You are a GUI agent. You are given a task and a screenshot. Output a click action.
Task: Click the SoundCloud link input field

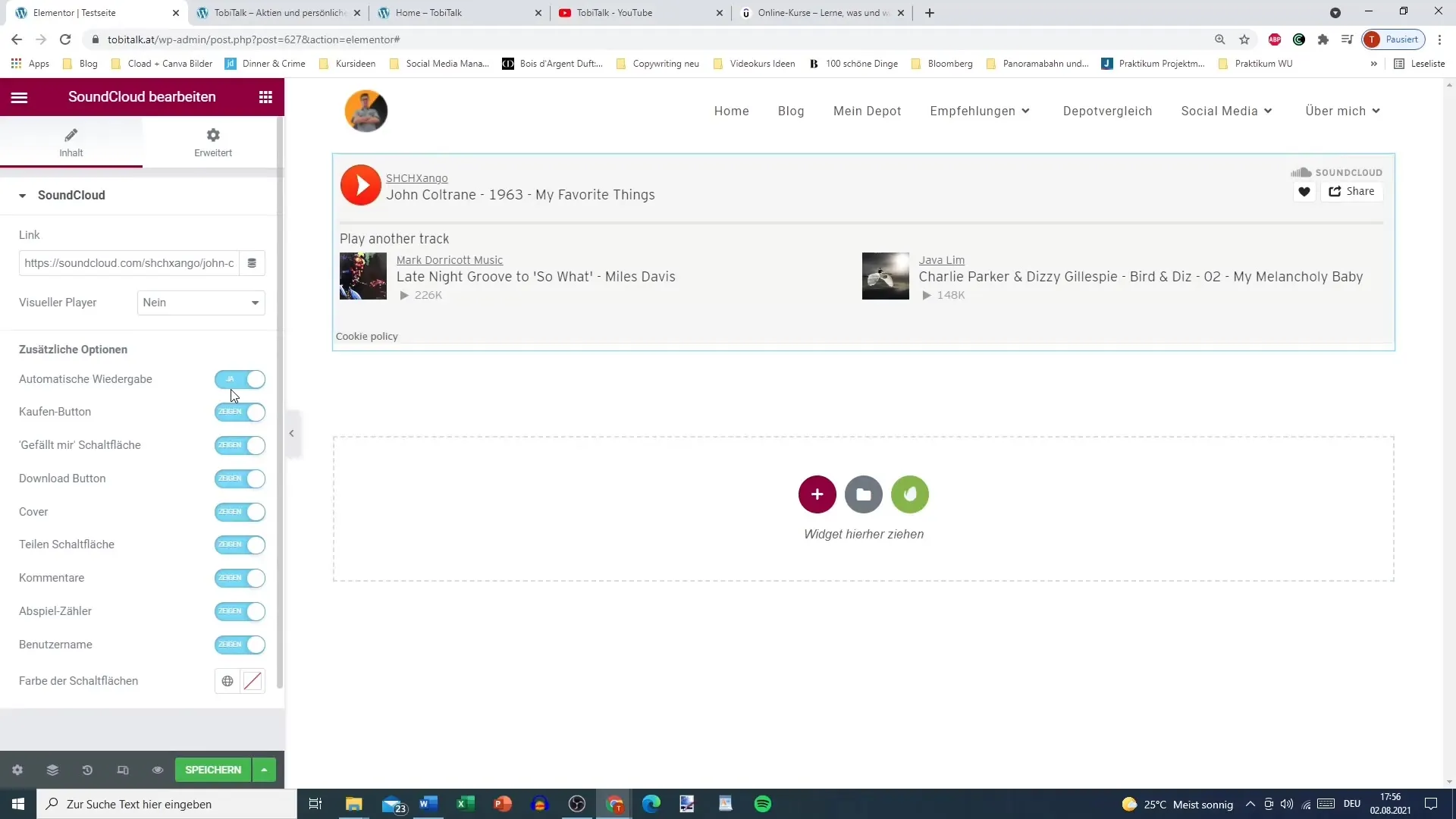tap(129, 263)
